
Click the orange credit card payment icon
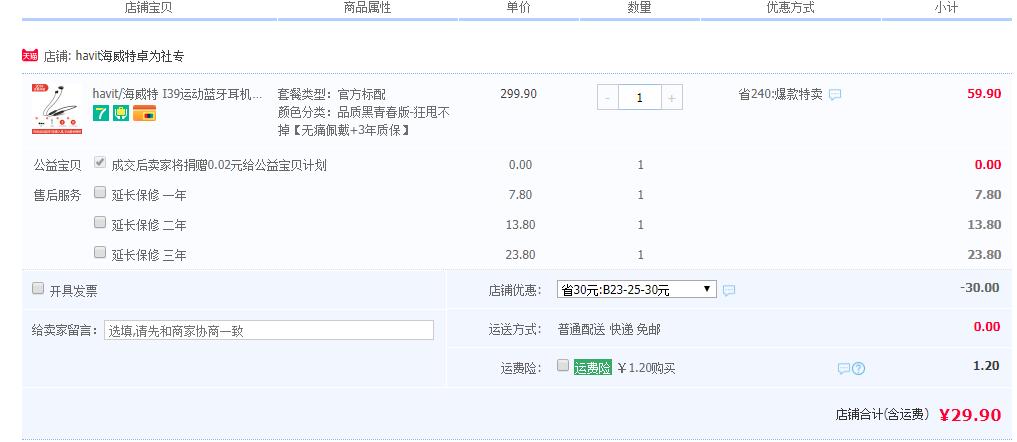144,113
